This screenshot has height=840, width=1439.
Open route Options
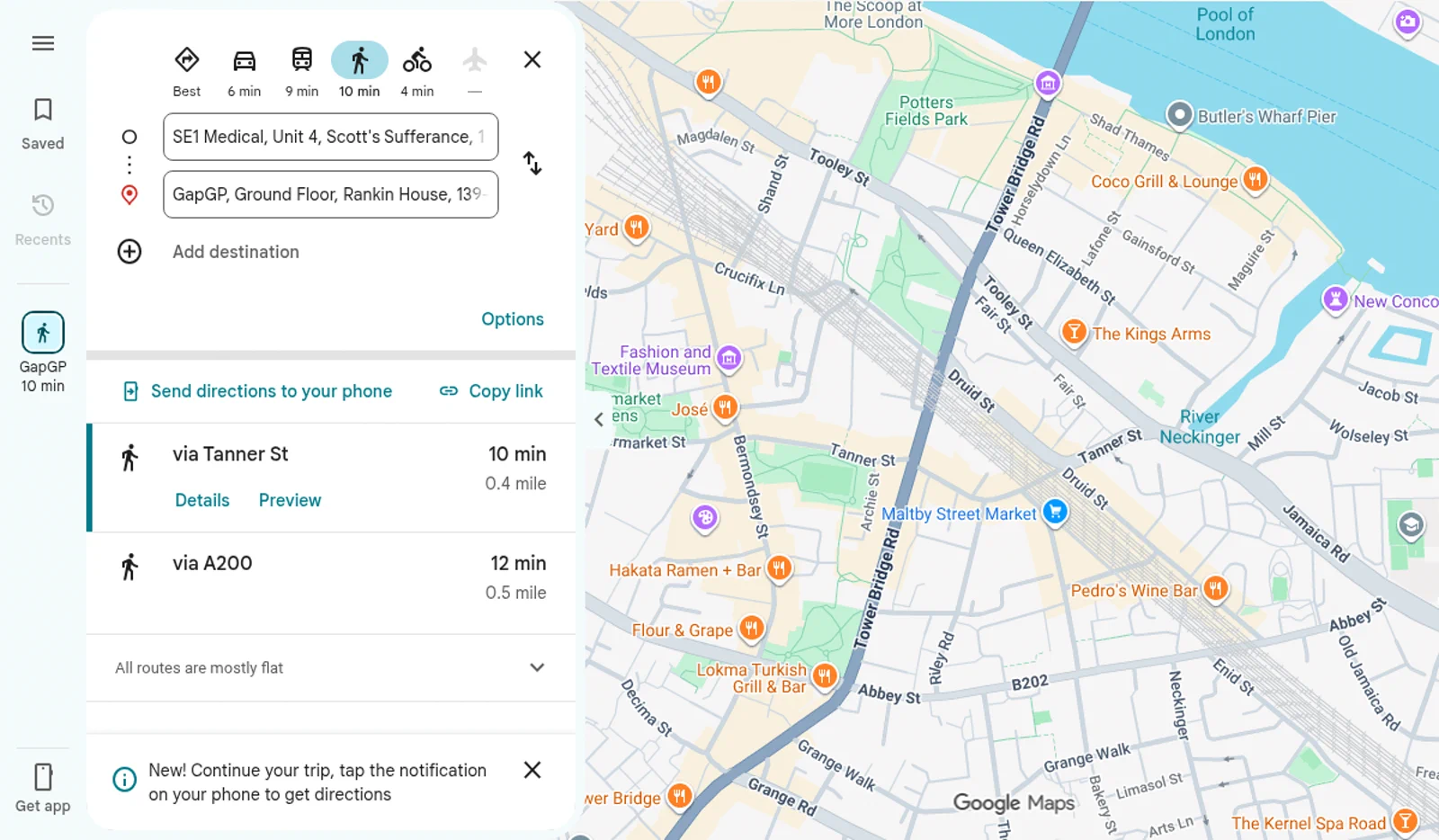tap(512, 319)
